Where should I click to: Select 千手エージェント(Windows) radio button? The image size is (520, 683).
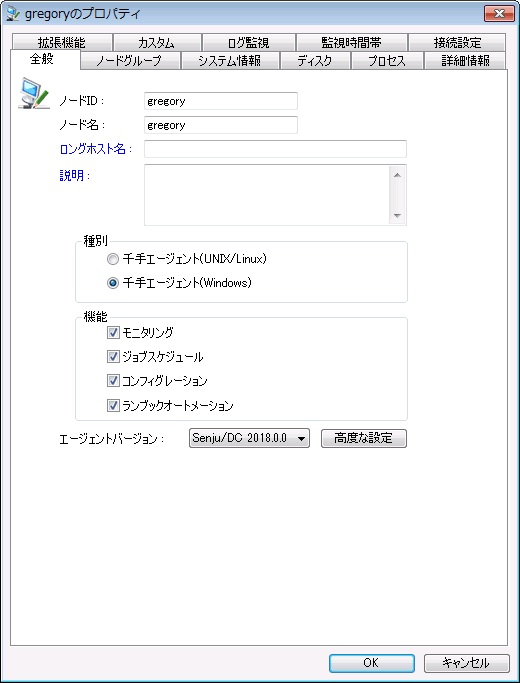(113, 283)
